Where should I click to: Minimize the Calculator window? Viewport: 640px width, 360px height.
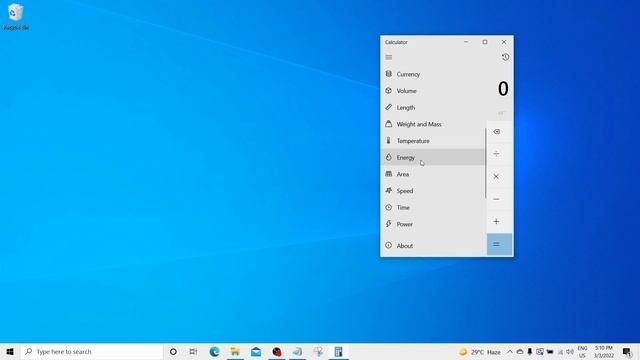[466, 42]
